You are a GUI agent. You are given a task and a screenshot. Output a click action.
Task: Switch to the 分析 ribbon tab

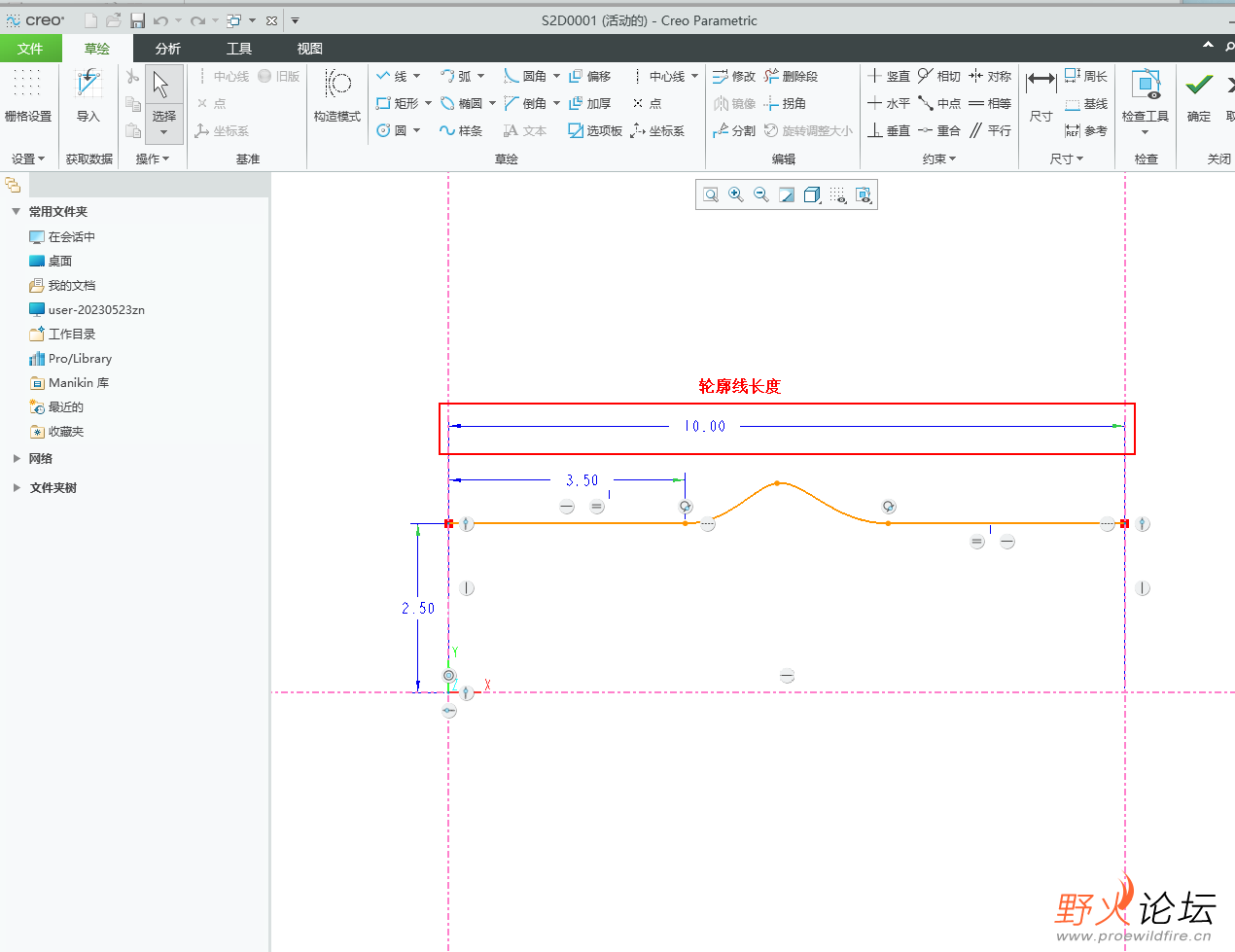coord(168,49)
